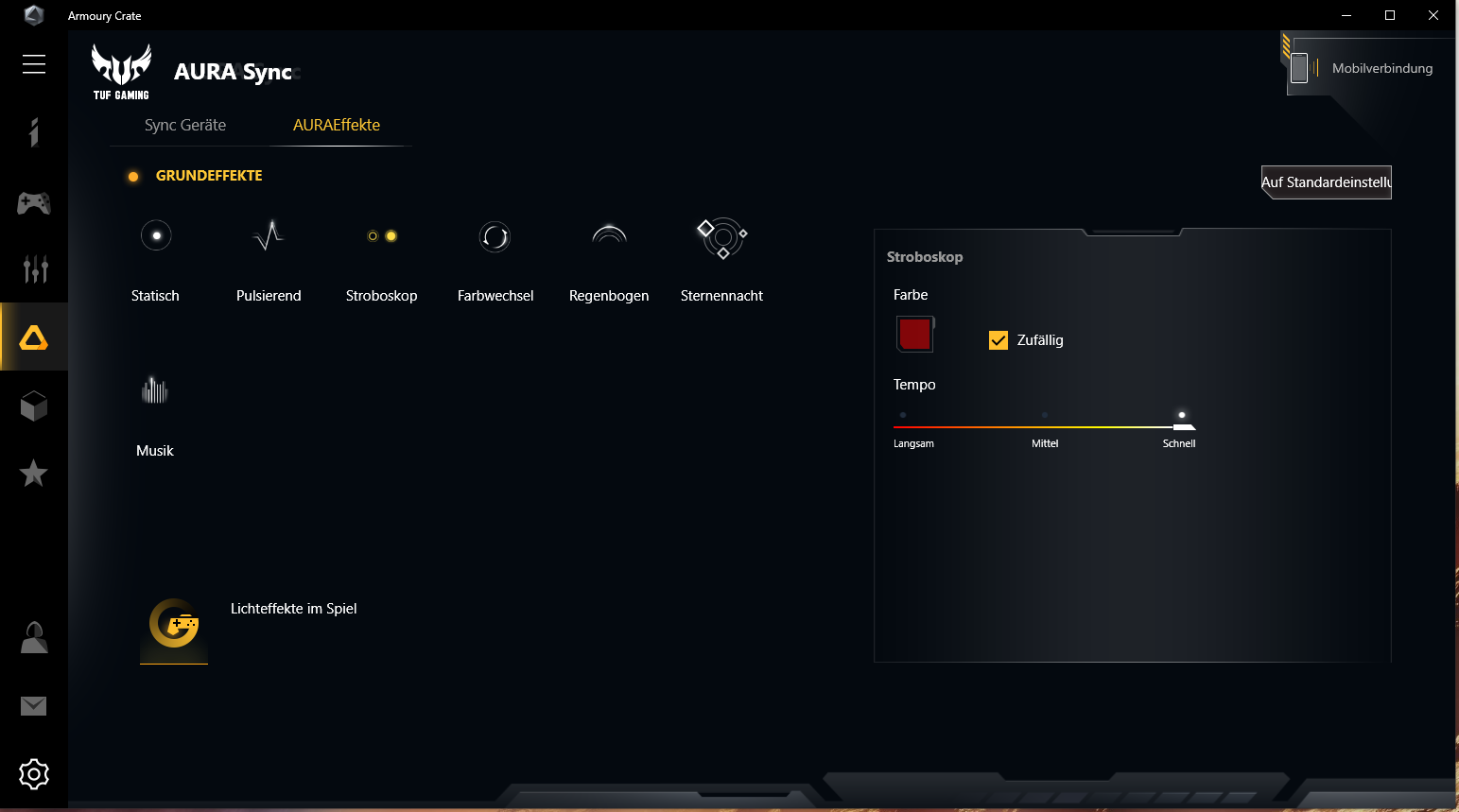Click the Stroboskop panel heading

point(925,257)
